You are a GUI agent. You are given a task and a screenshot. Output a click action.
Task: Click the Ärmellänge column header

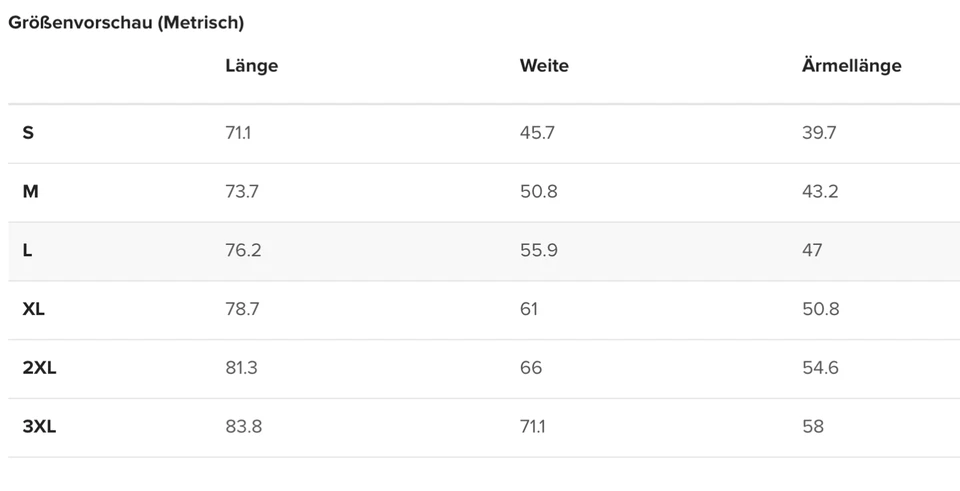(851, 66)
